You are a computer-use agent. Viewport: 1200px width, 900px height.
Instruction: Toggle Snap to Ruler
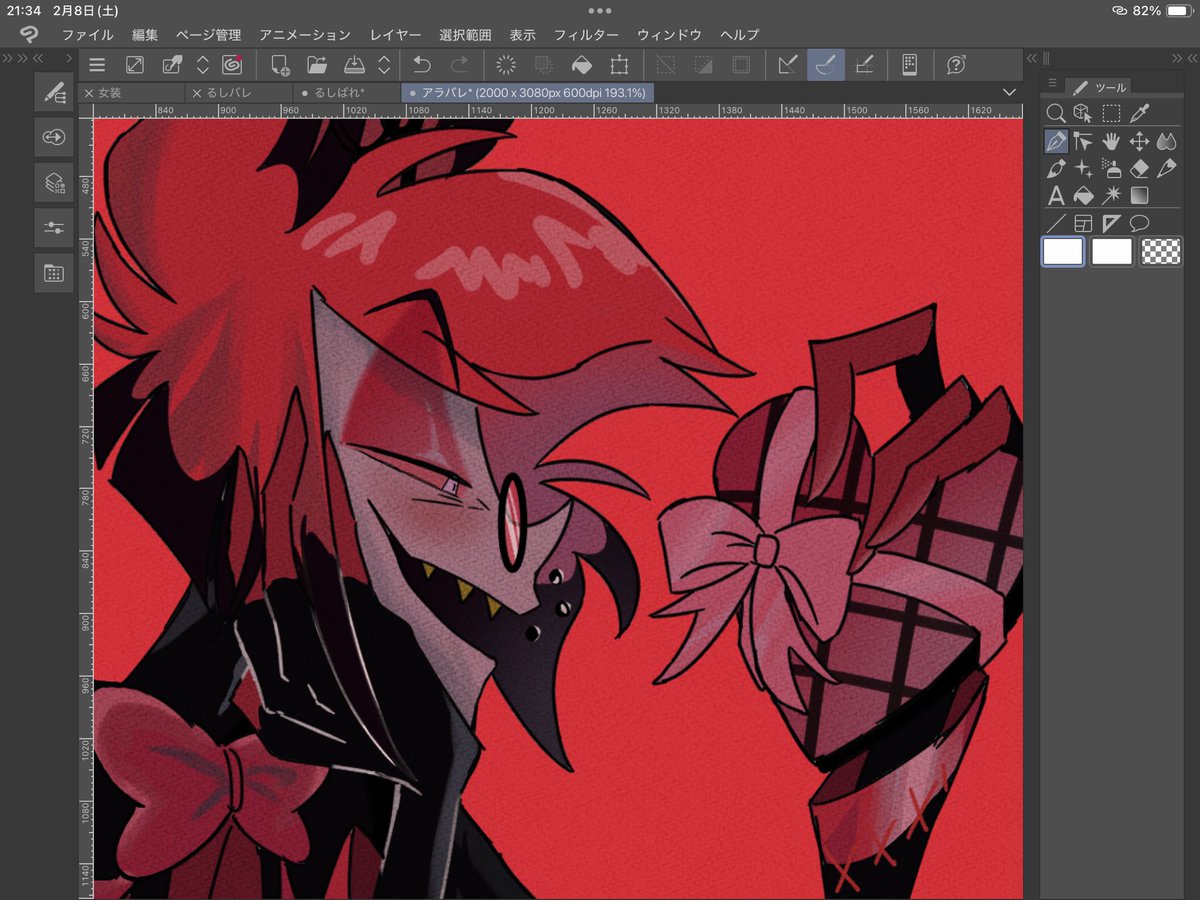tap(788, 65)
